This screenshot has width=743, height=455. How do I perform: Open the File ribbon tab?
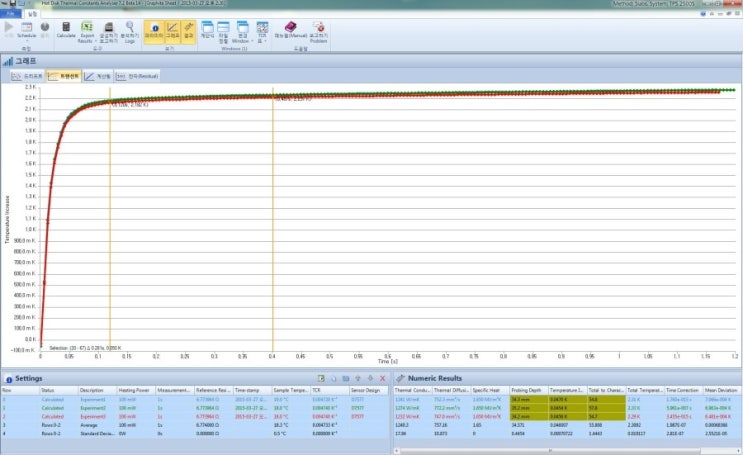tap(10, 14)
